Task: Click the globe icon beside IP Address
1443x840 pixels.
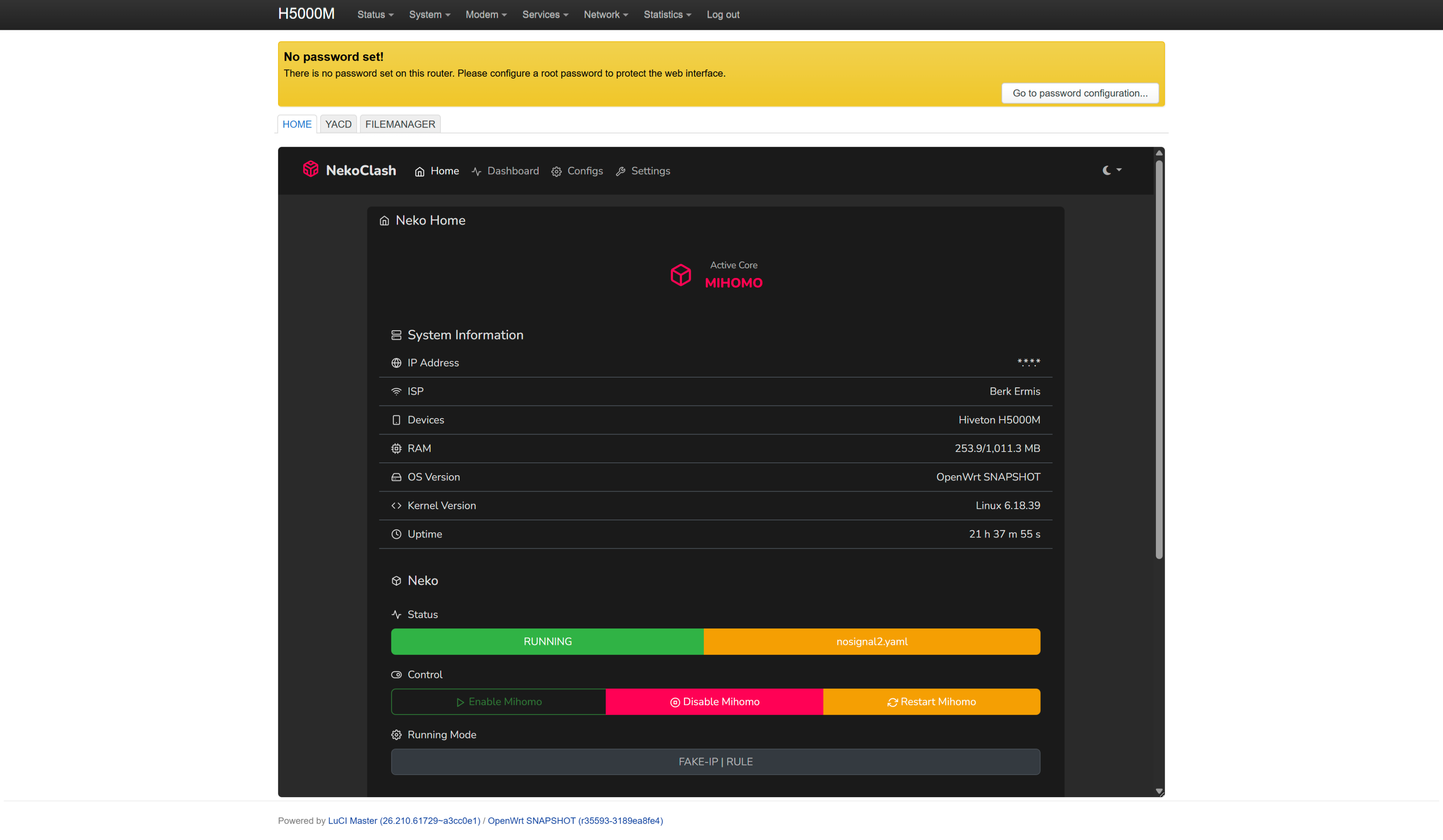Action: [x=396, y=363]
